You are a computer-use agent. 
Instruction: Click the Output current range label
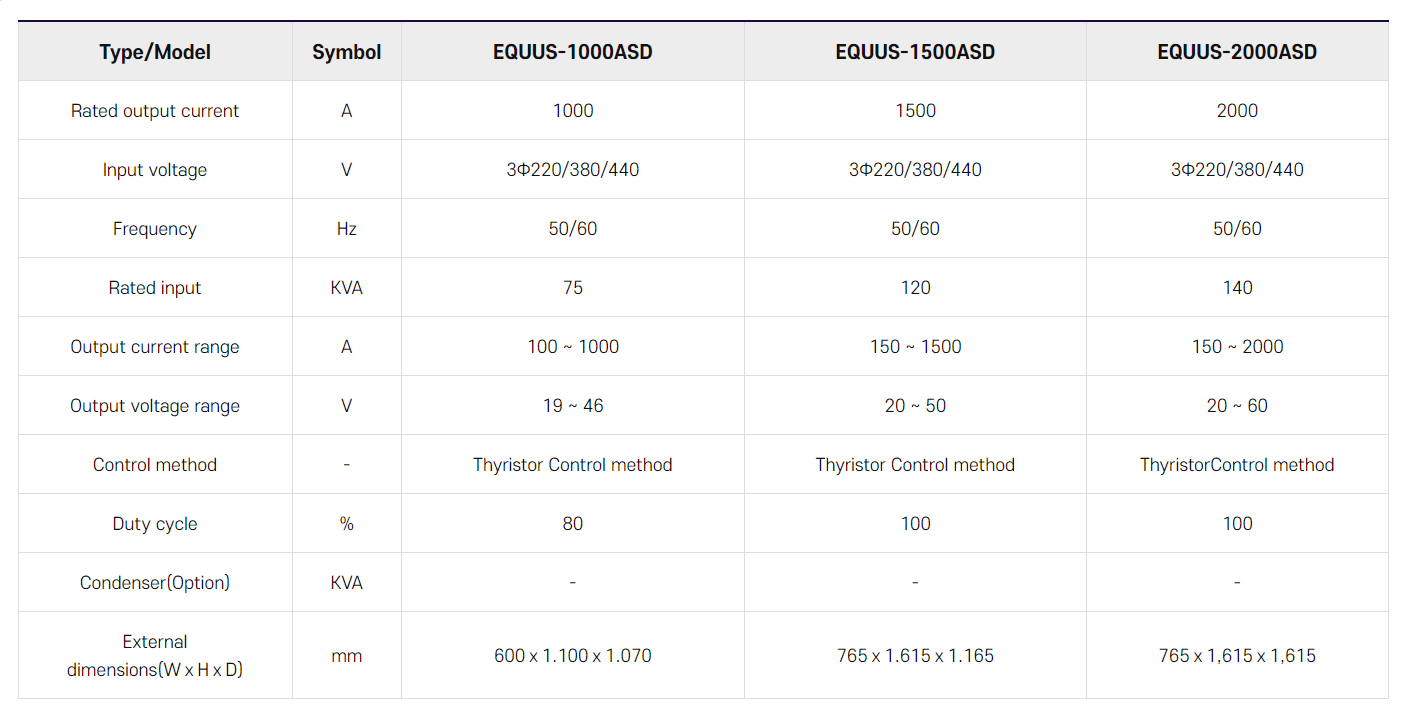(x=155, y=347)
